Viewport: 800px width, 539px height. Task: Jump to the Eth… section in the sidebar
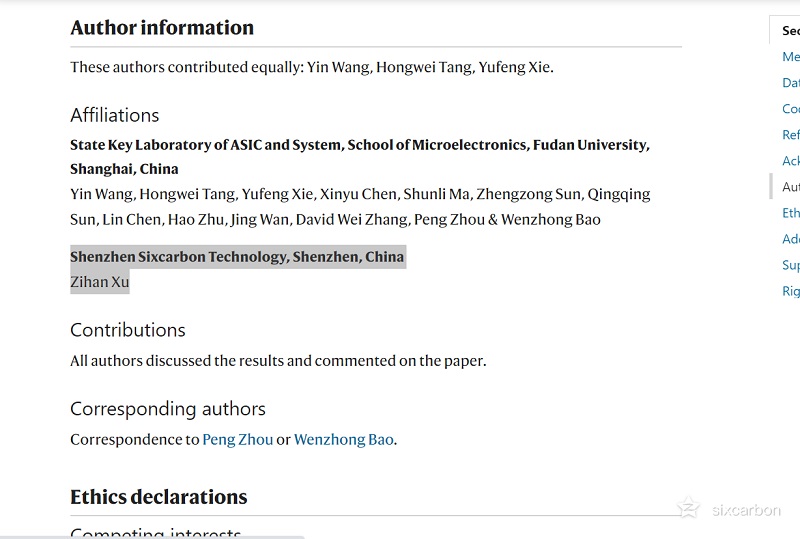(x=791, y=213)
